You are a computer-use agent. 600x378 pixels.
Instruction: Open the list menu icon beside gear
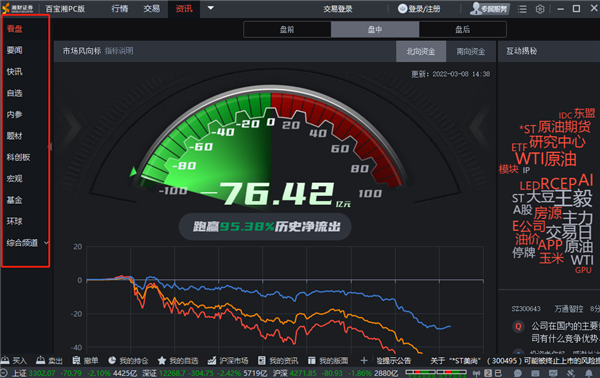[522, 9]
